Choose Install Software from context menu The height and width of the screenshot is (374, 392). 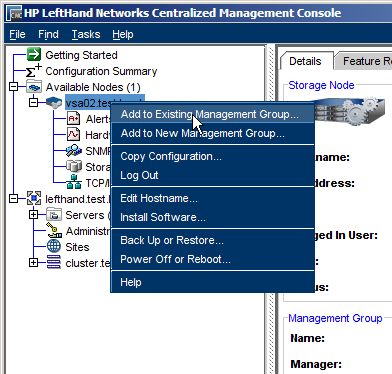(x=212, y=217)
